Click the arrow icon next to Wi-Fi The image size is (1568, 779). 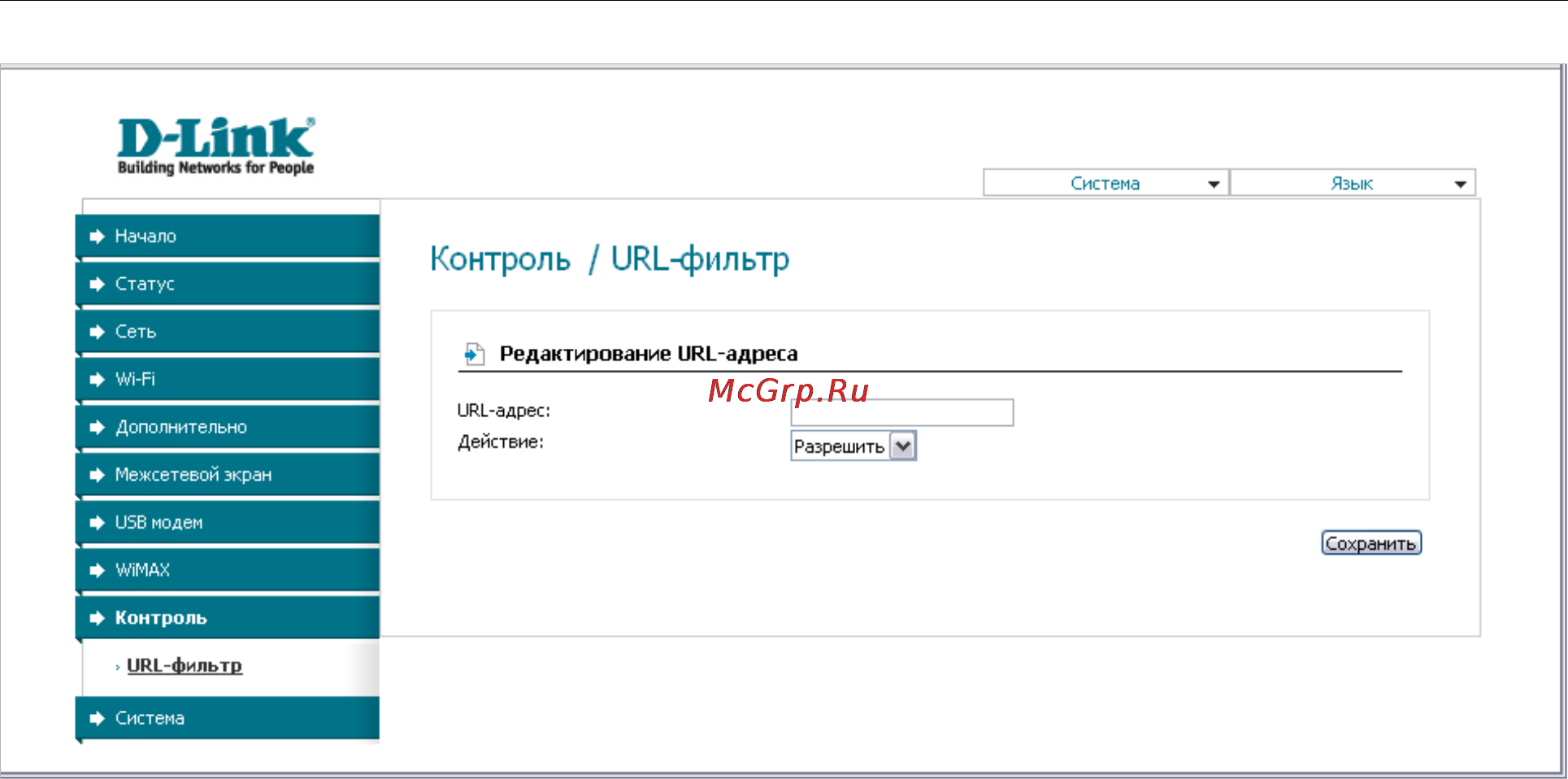98,380
